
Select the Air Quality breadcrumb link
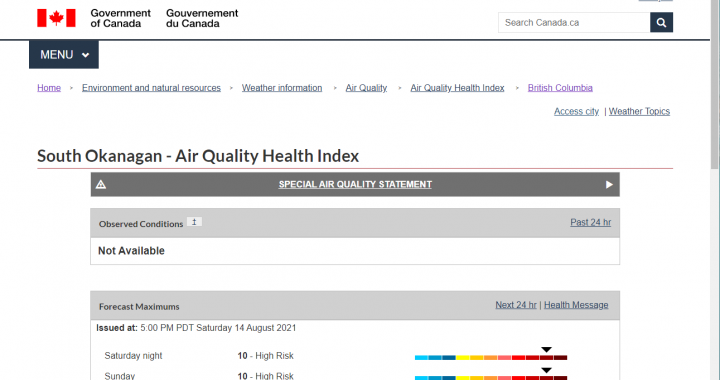[366, 88]
